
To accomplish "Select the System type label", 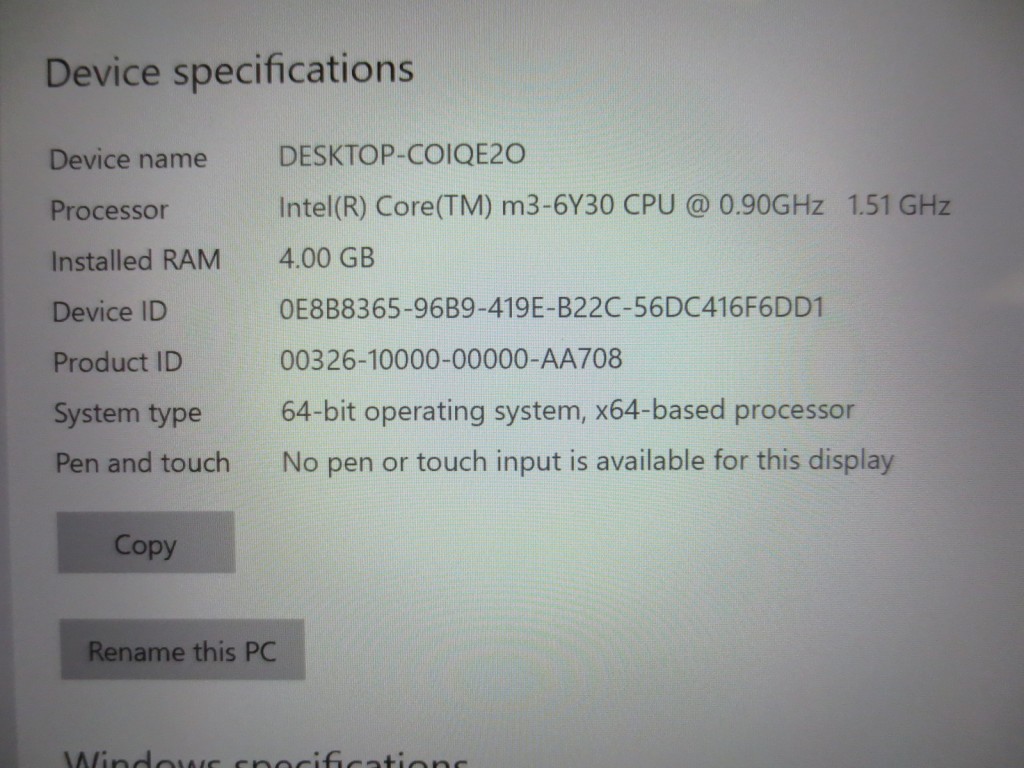I will coord(127,413).
